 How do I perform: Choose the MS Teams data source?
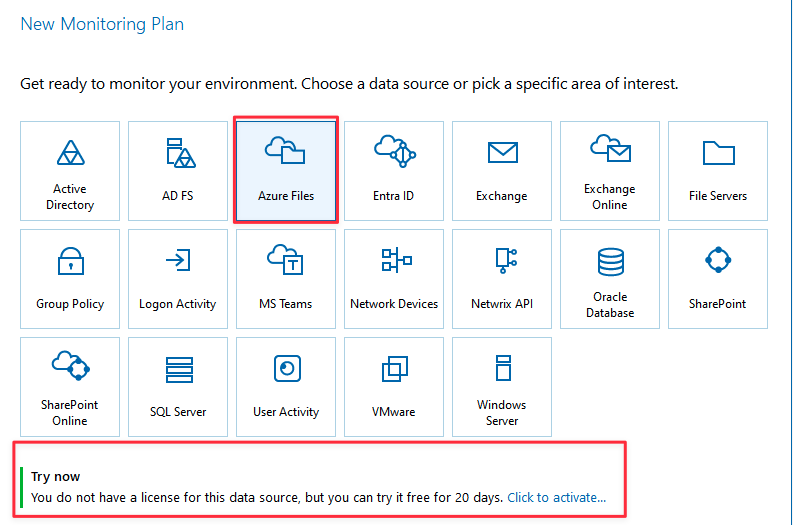[286, 279]
